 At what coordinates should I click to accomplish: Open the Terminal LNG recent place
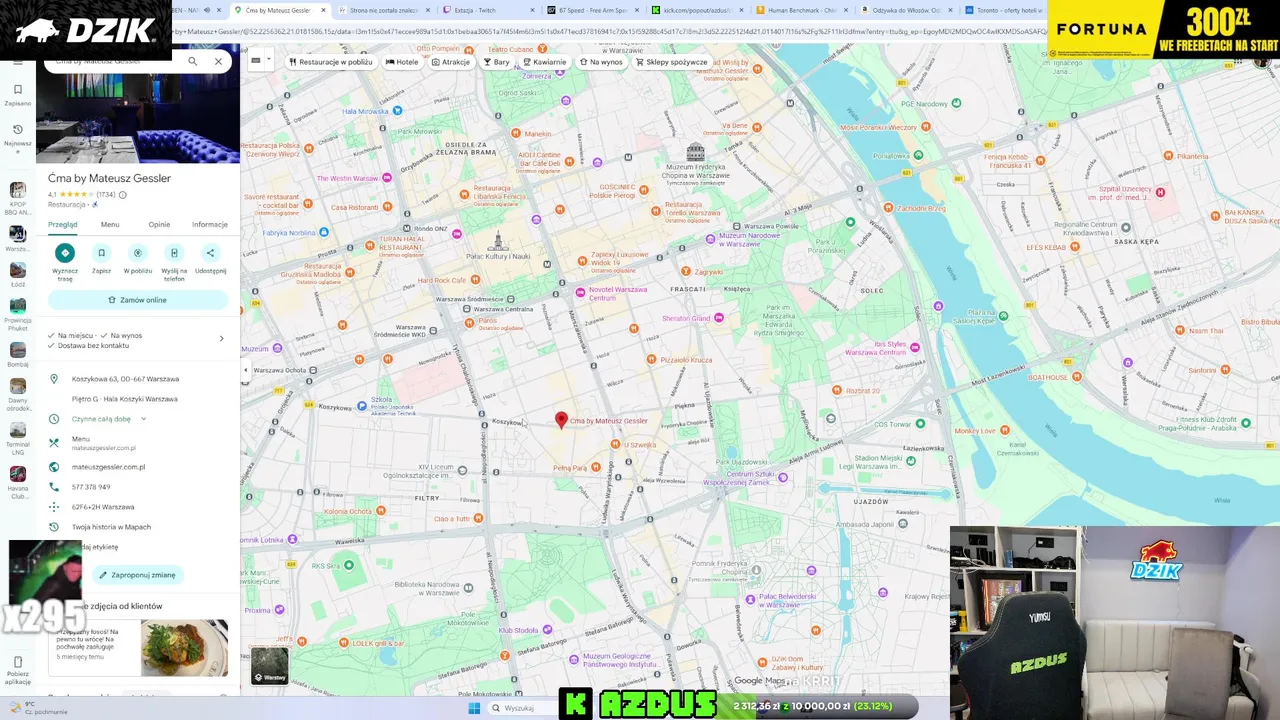[x=17, y=430]
